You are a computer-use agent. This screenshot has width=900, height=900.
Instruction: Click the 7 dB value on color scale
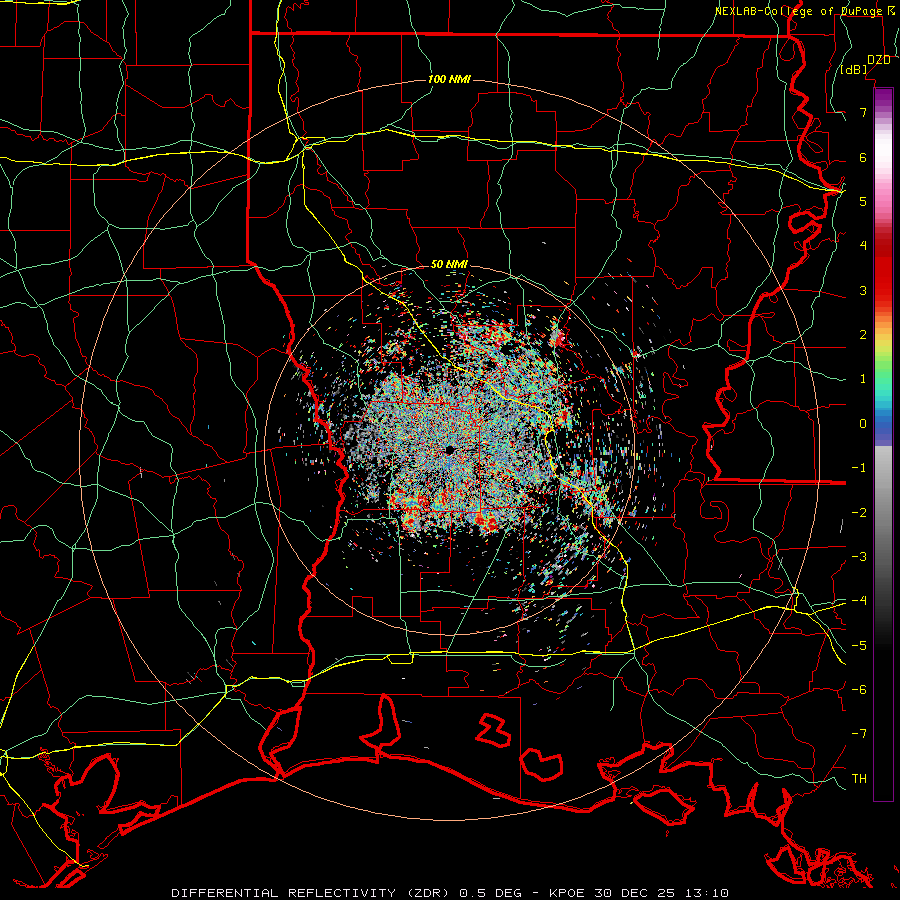click(x=863, y=112)
